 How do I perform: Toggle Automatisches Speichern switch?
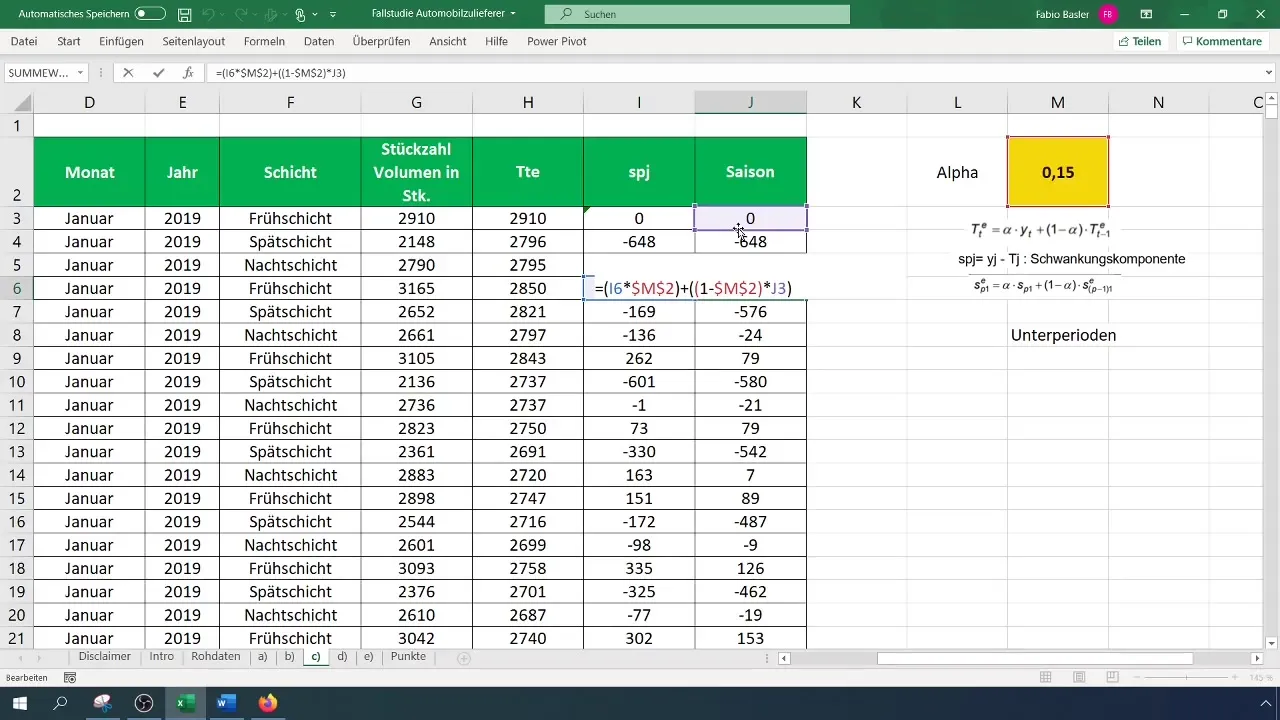(150, 14)
